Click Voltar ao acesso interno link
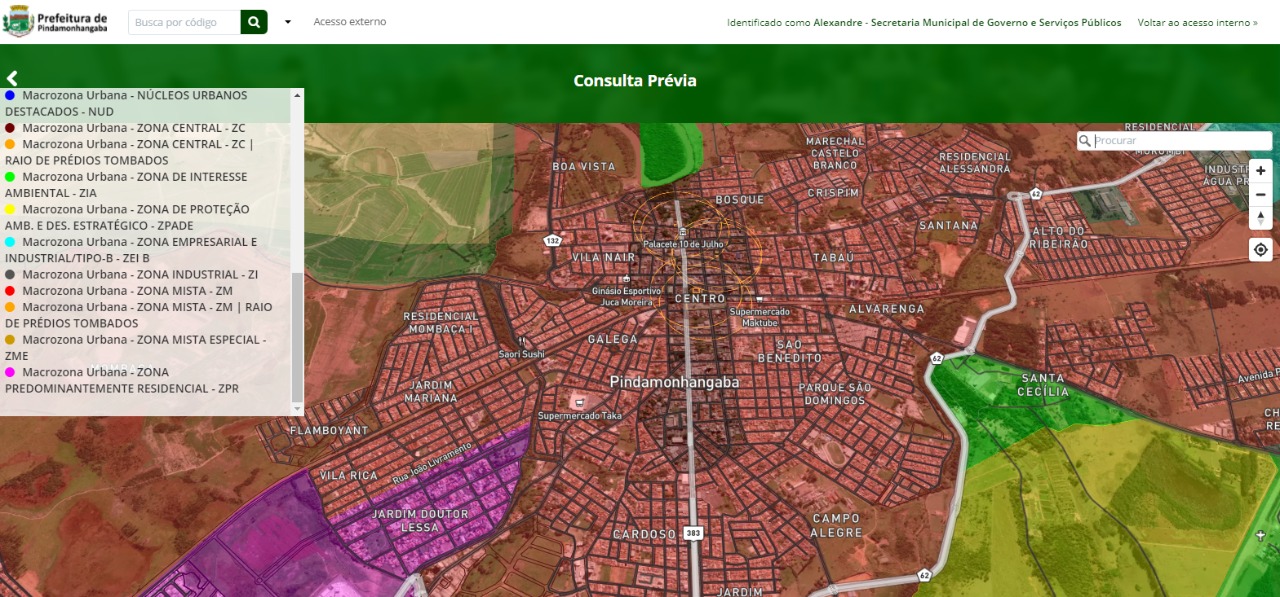 (x=1197, y=22)
